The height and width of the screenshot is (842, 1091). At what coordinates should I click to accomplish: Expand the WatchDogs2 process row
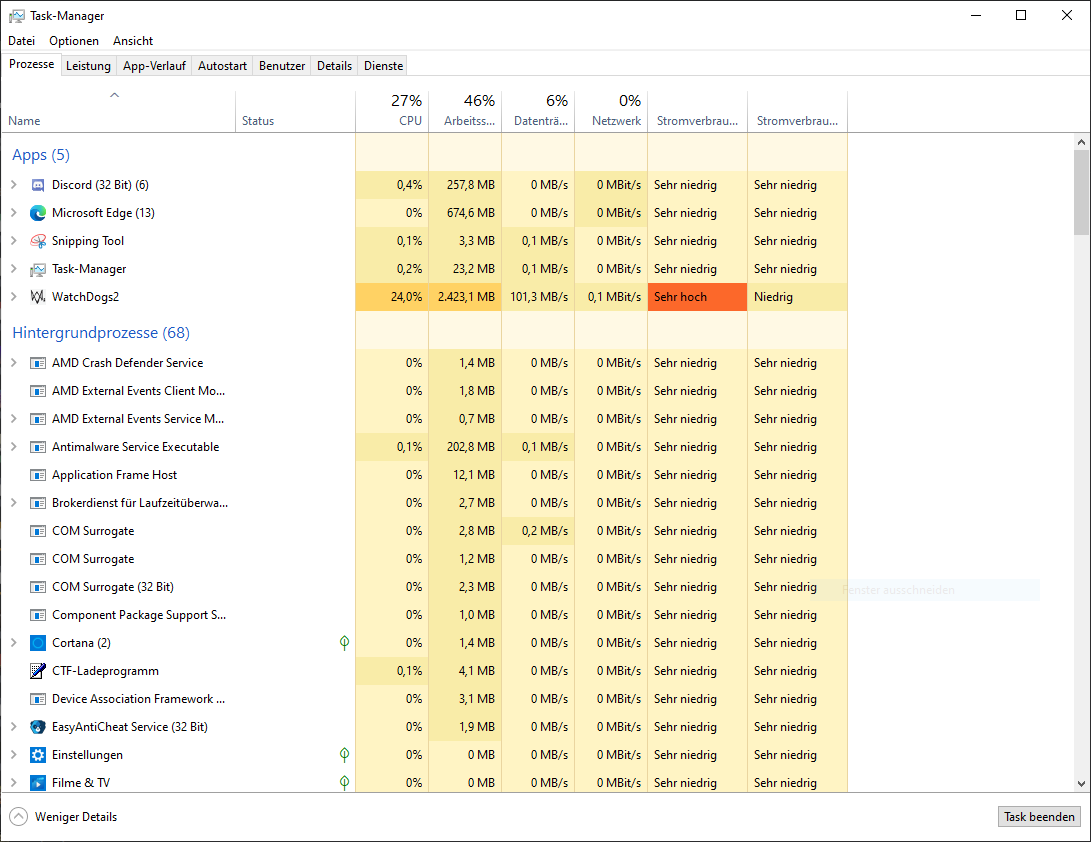coord(14,296)
